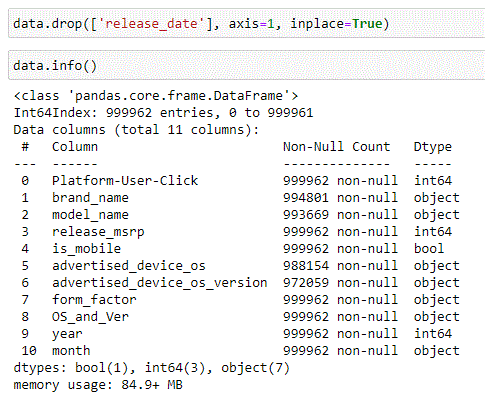
Task: Click the Dtype header in the output
Action: click(x=433, y=147)
